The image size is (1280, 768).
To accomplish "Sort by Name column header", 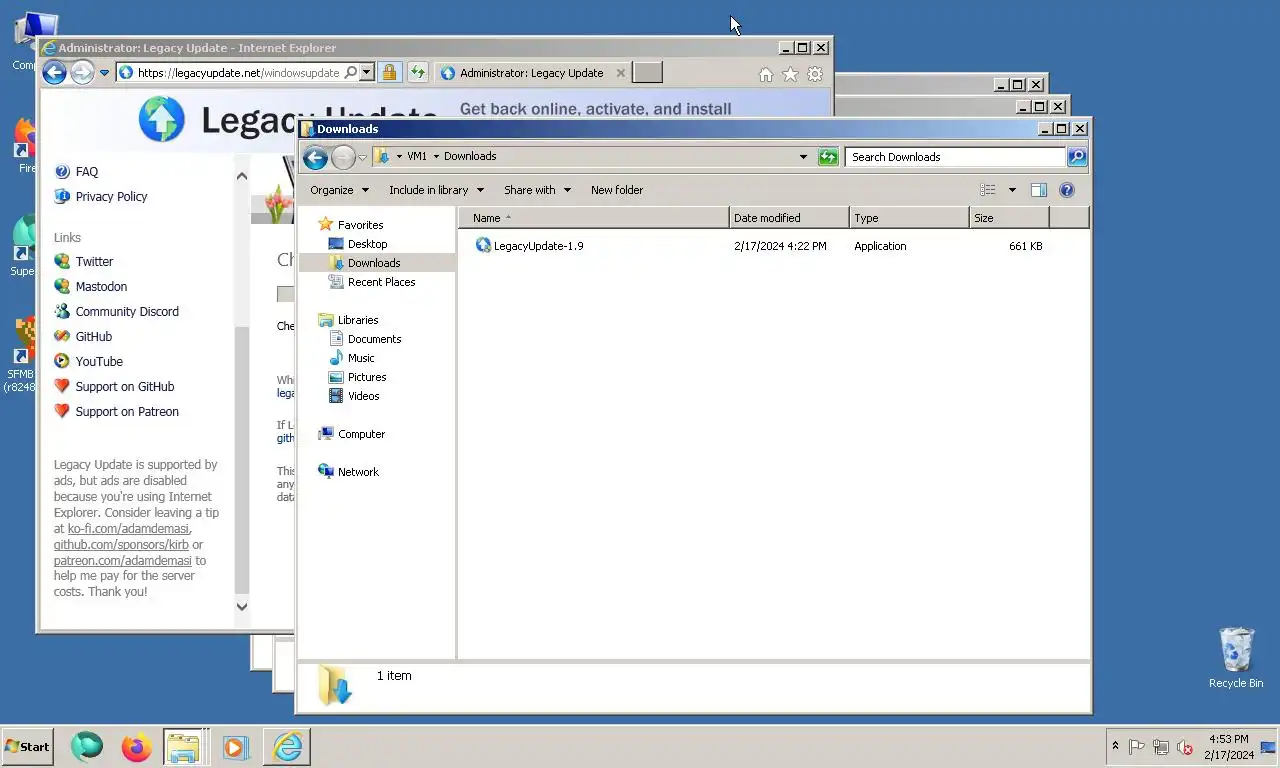I will [x=594, y=218].
